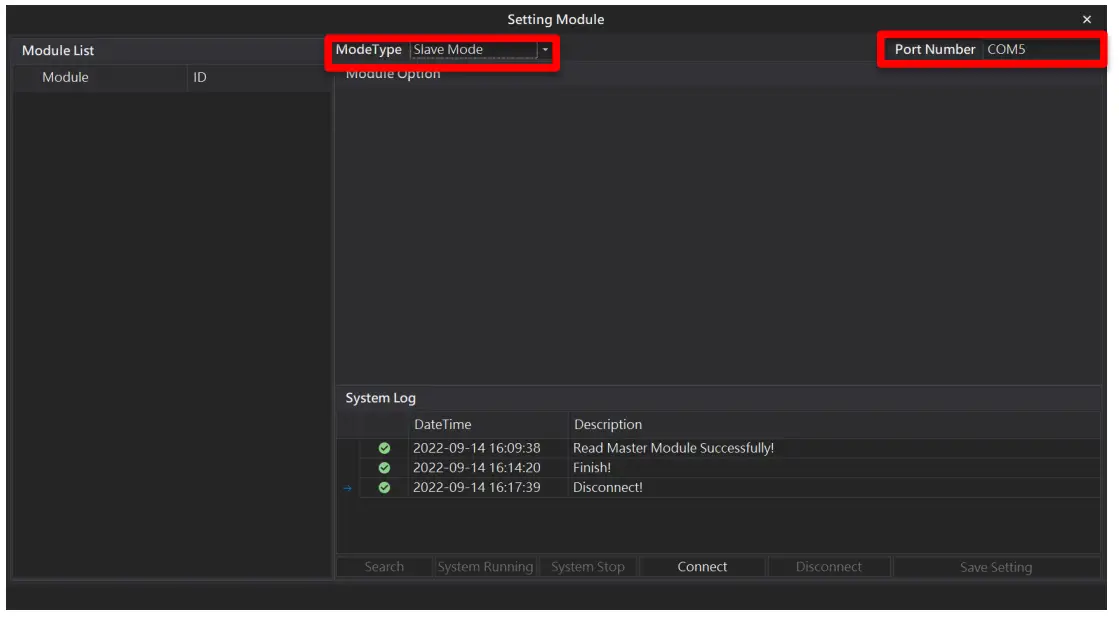This screenshot has width=1119, height=620.
Task: Click the Module Option panel title
Action: (x=393, y=74)
